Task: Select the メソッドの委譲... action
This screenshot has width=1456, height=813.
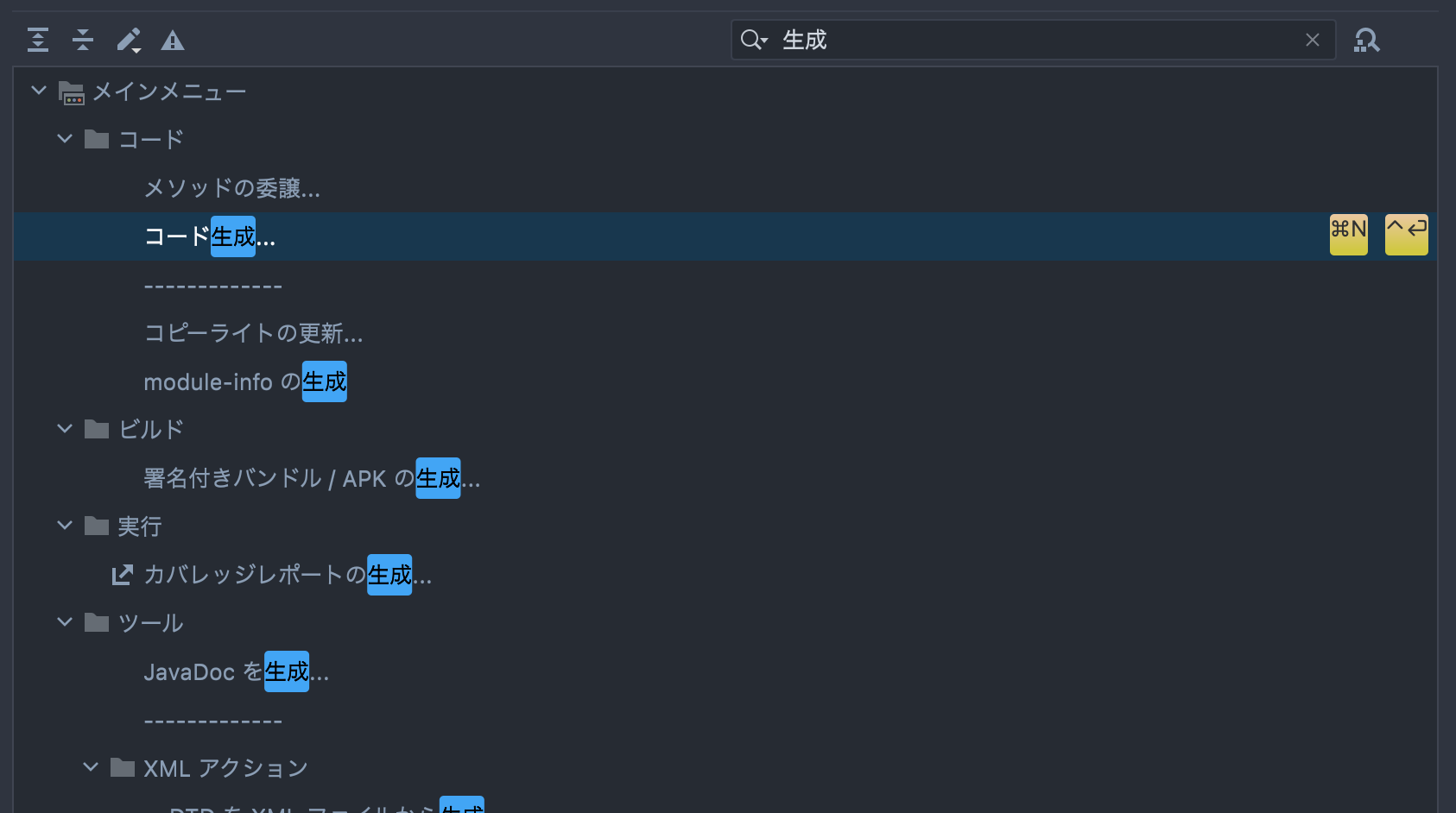Action: 232,188
